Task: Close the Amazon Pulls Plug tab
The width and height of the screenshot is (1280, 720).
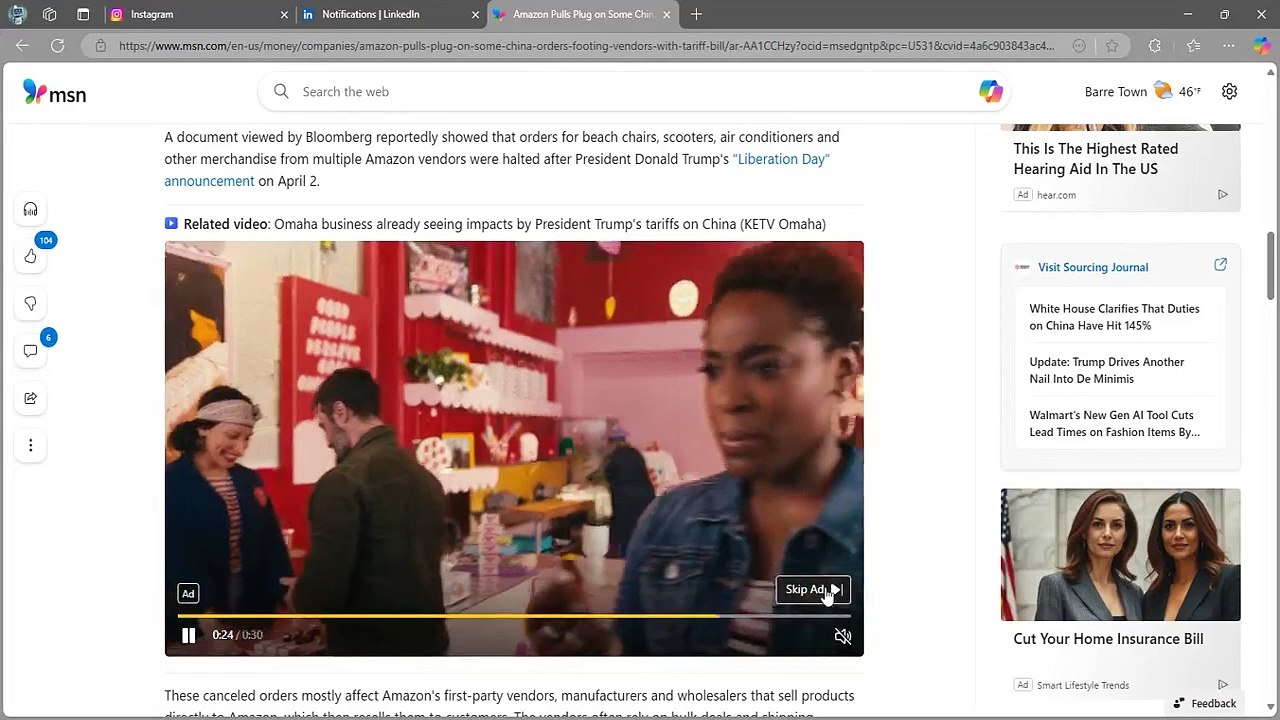Action: 666,15
